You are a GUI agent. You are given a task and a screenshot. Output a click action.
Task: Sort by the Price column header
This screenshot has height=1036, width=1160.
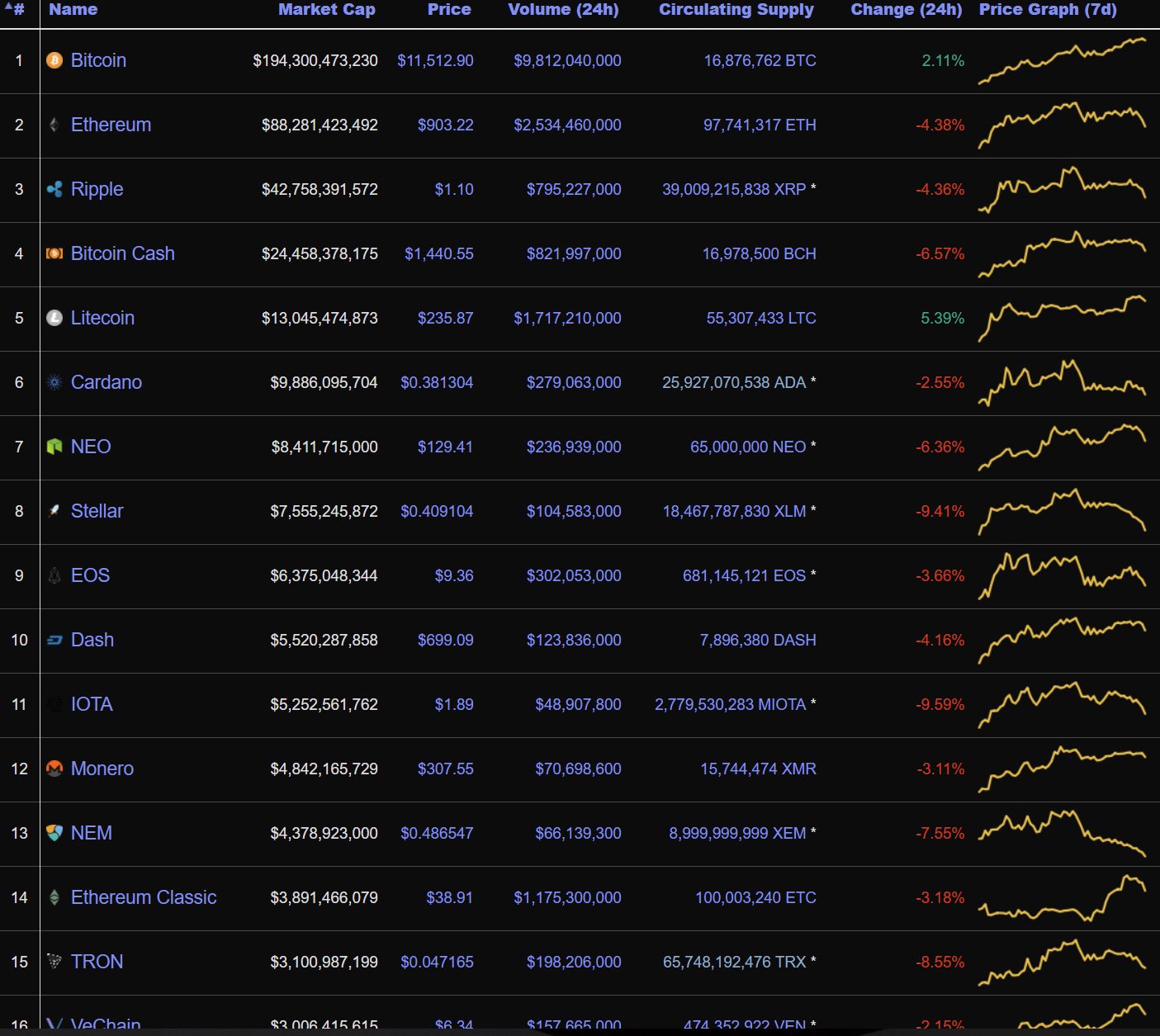(x=450, y=10)
